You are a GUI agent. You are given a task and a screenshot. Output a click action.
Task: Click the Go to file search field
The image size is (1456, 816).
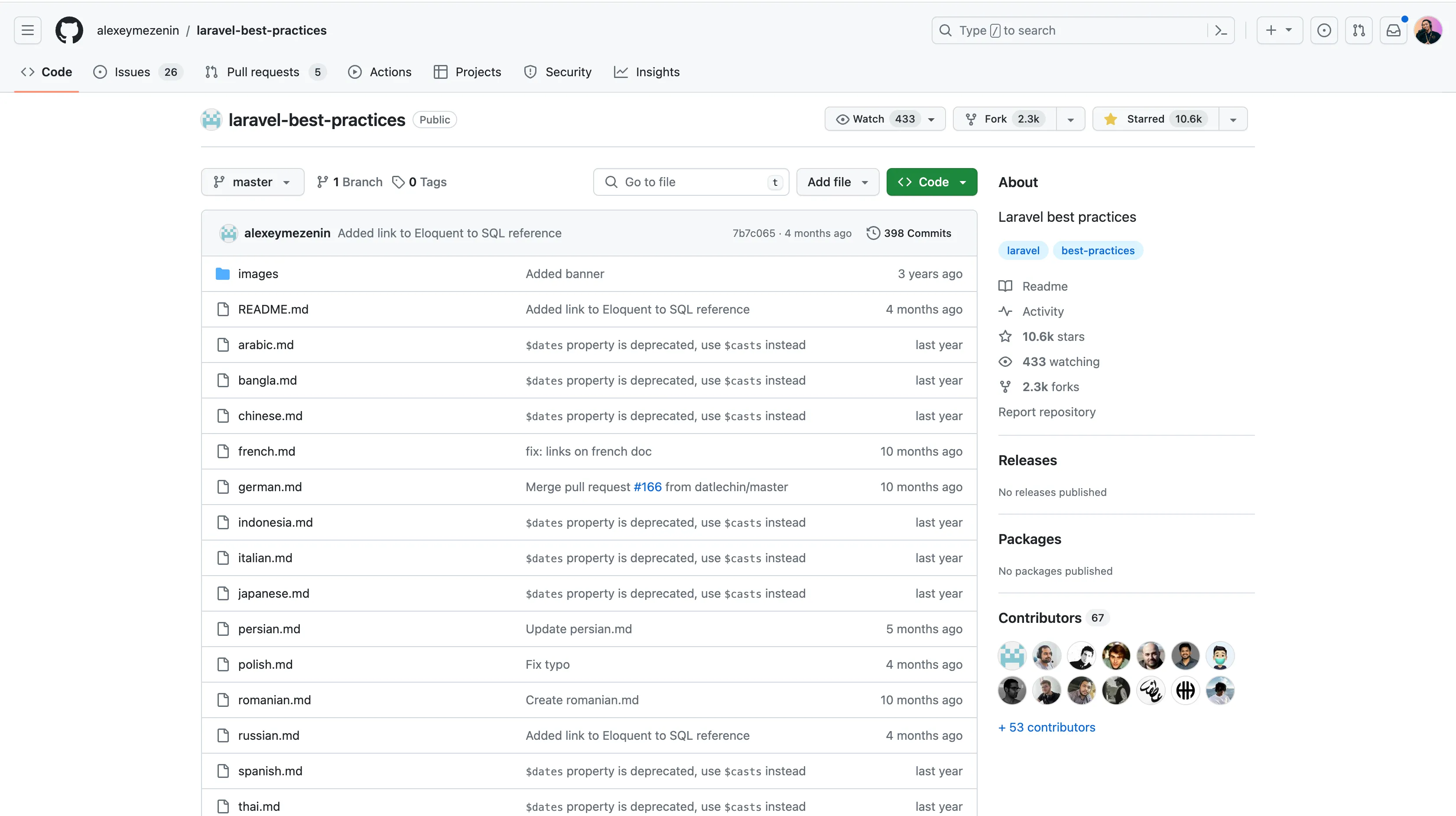point(678,182)
